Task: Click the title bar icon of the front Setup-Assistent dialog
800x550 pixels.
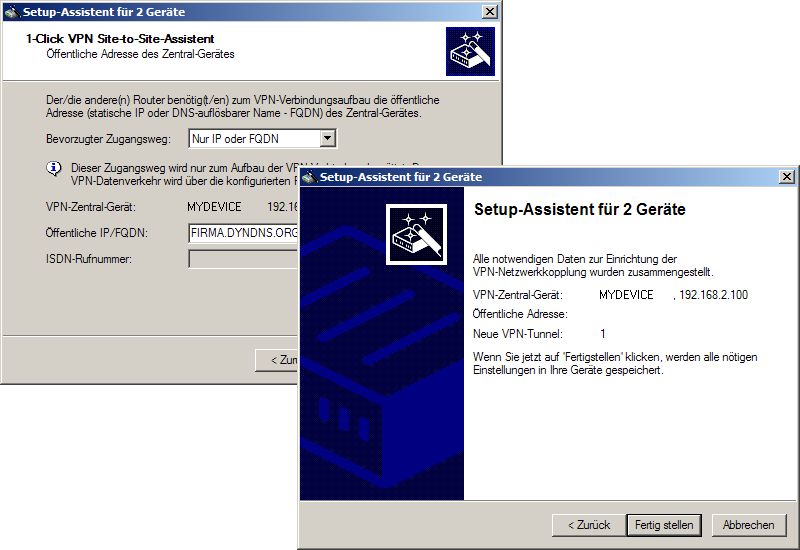Action: [x=309, y=177]
